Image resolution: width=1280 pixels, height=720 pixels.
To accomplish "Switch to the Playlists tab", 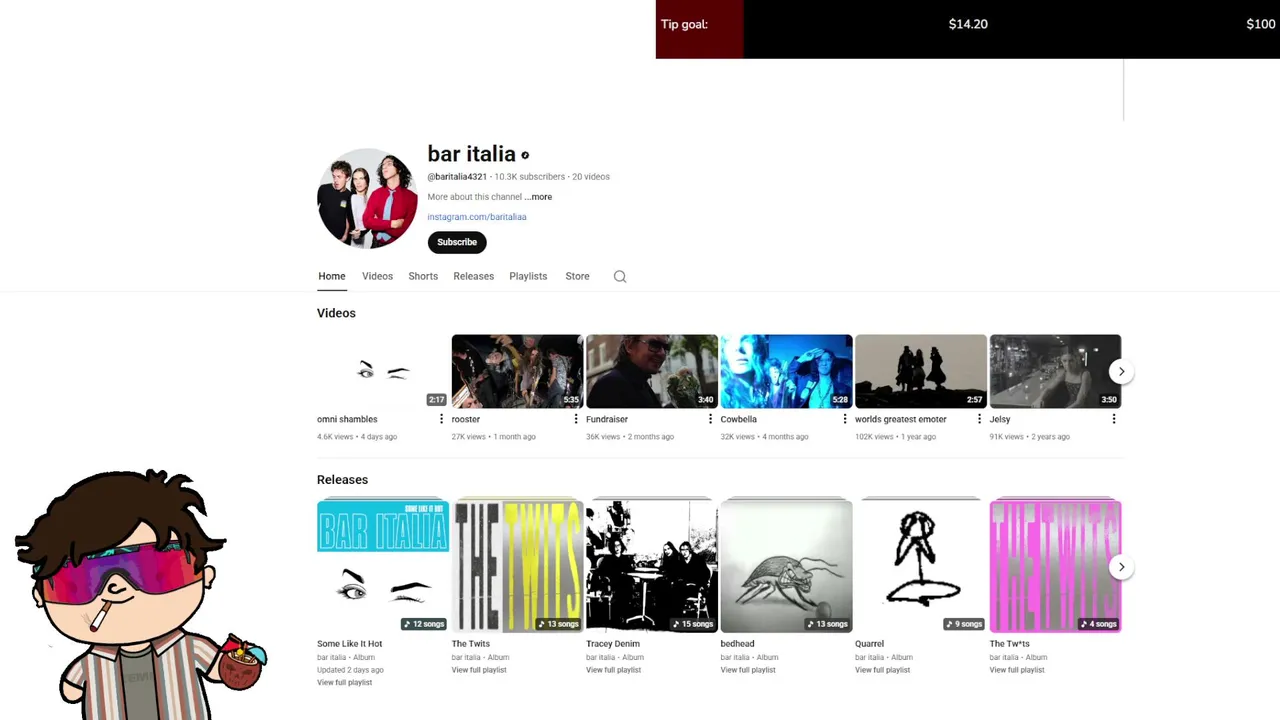I will click(528, 276).
